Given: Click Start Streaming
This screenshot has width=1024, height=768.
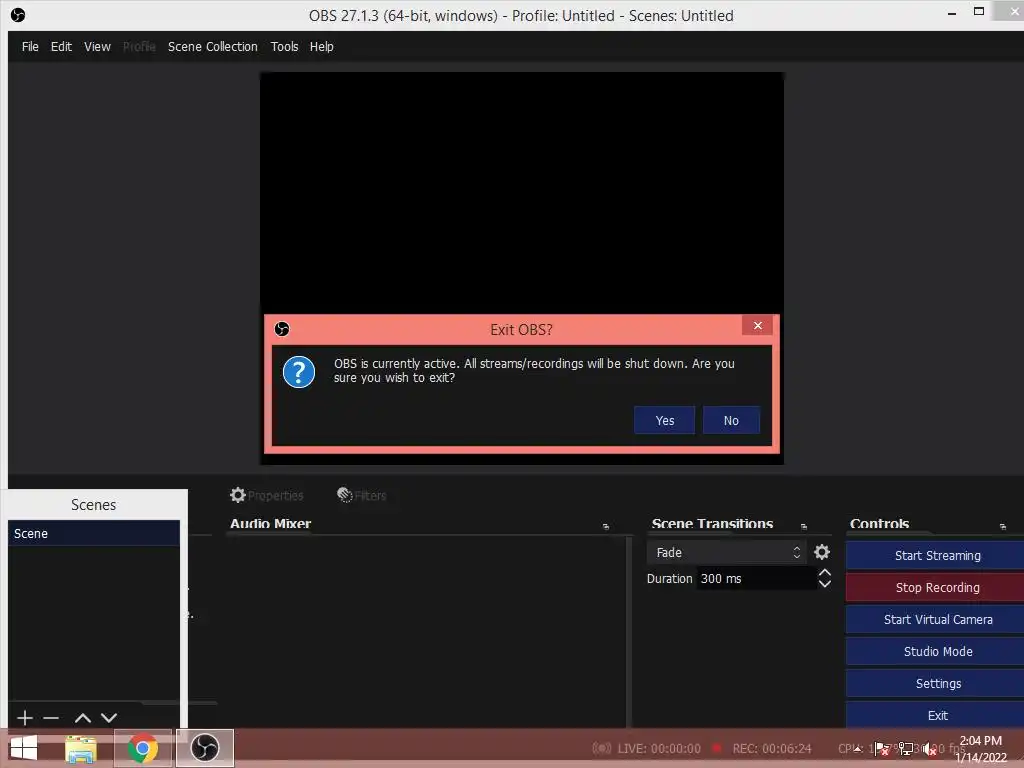Looking at the screenshot, I should [x=936, y=556].
